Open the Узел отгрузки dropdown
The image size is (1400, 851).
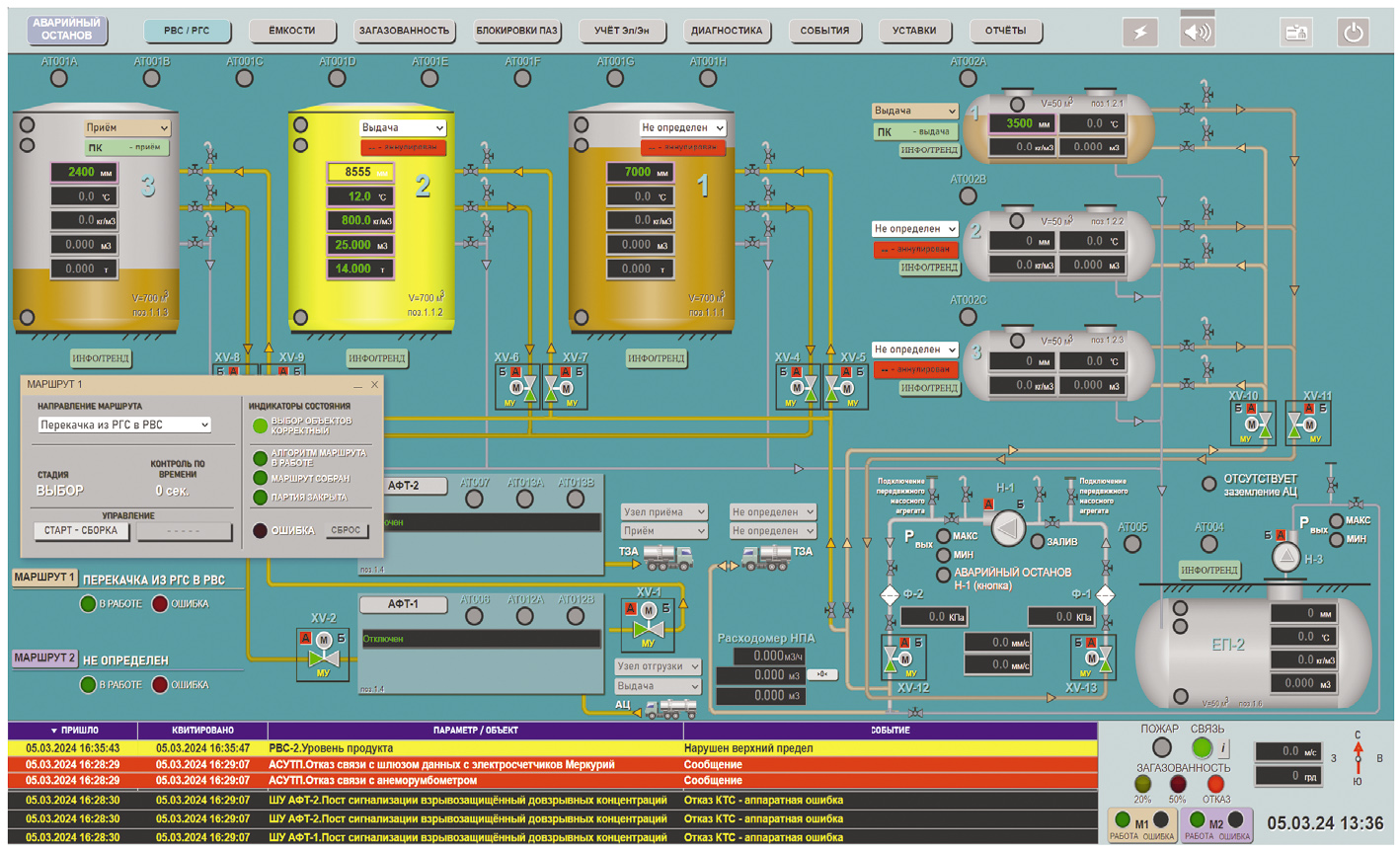[658, 666]
